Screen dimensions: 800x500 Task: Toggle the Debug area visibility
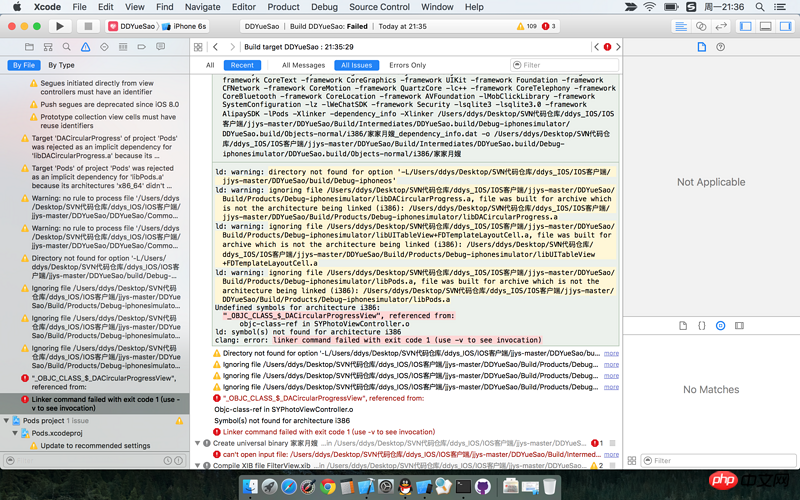[x=765, y=26]
